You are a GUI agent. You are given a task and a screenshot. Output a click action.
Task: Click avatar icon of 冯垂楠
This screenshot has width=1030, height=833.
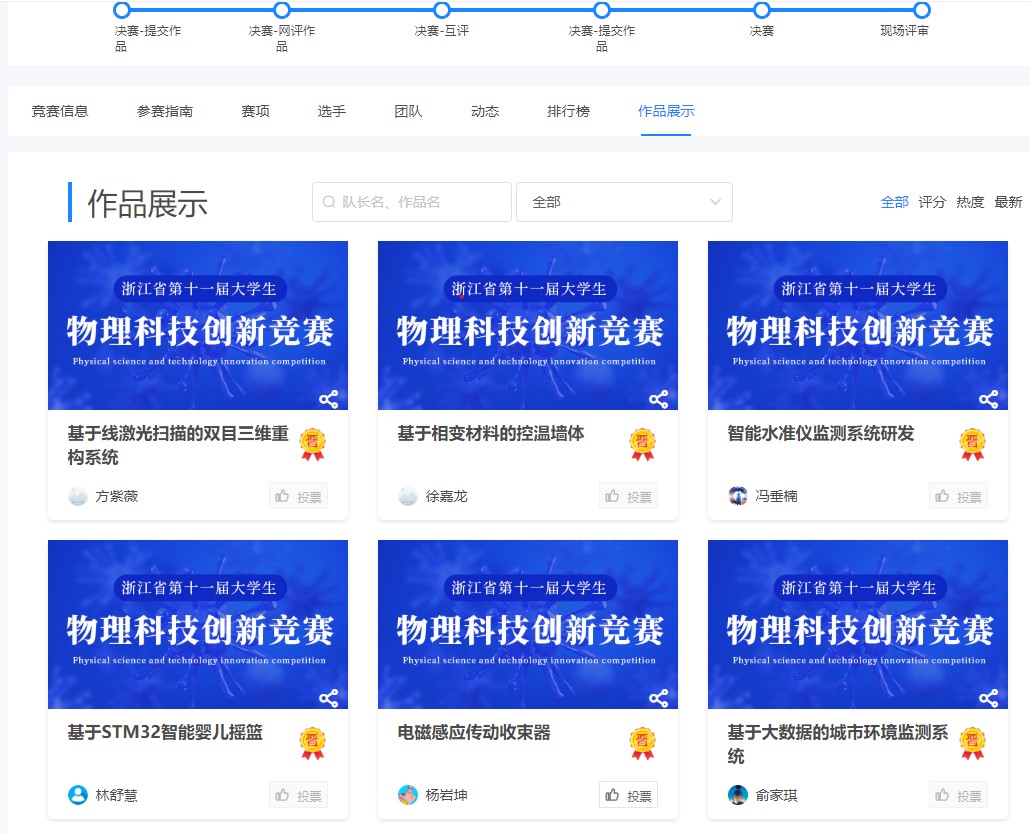(x=738, y=496)
